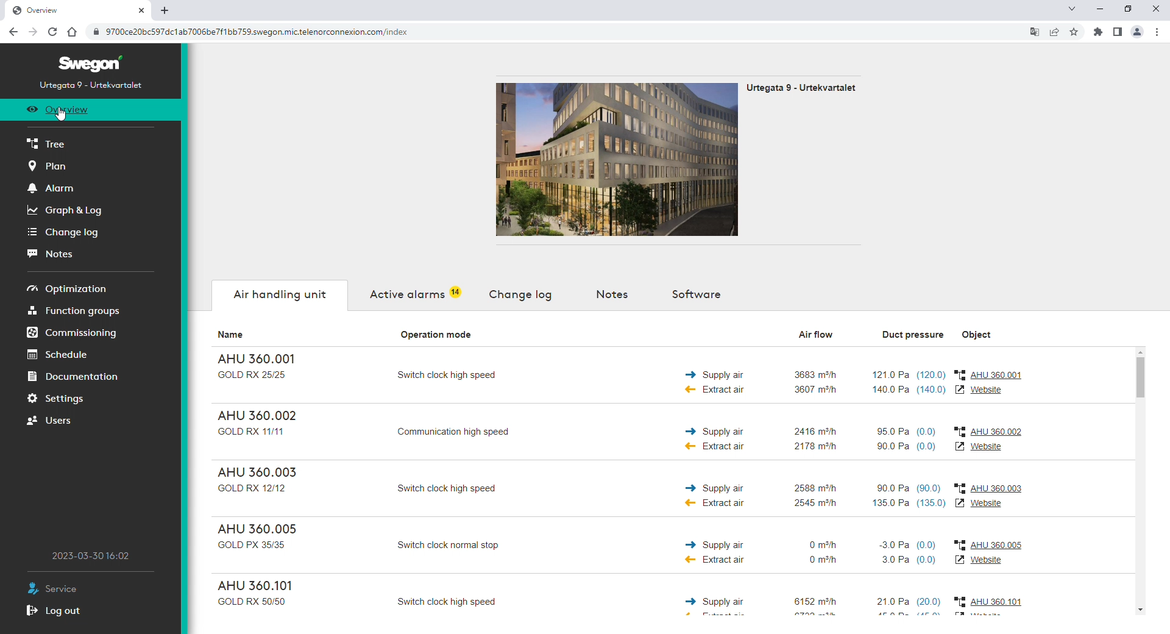1170x634 pixels.
Task: Click the AHU 360.003 unit name
Action: coord(257,473)
